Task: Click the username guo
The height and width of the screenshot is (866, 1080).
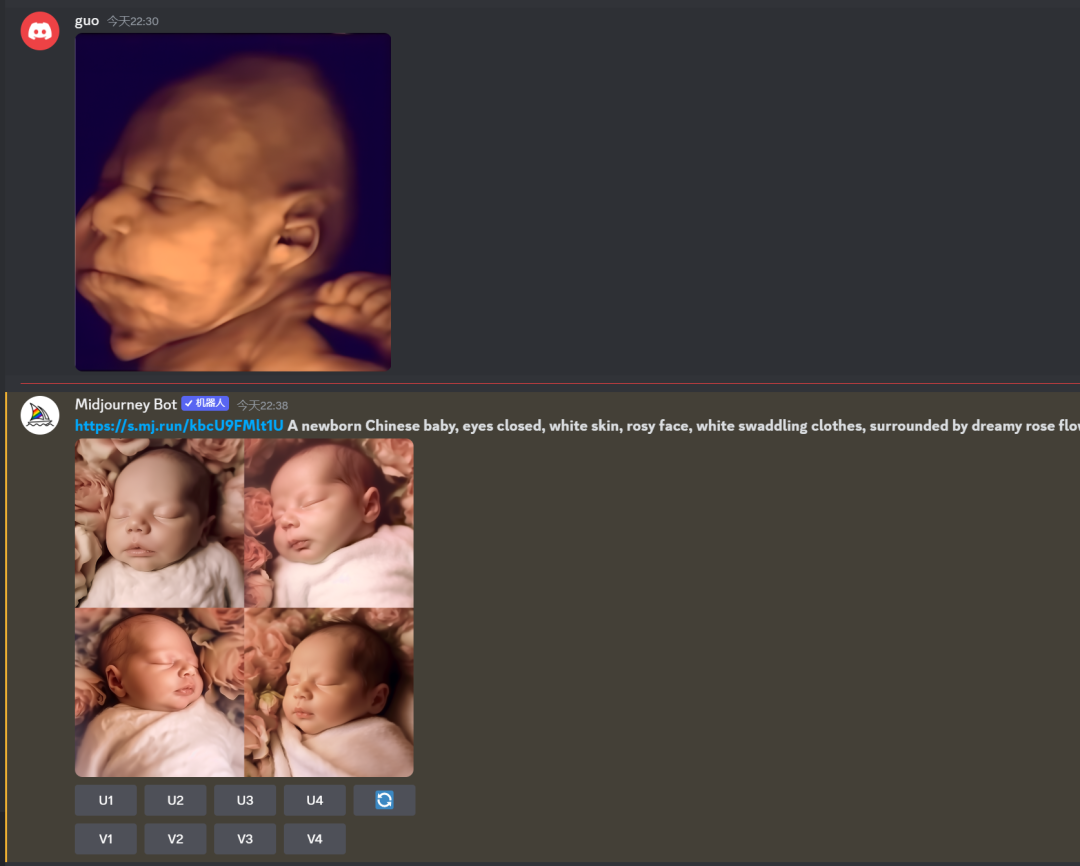Action: [87, 21]
